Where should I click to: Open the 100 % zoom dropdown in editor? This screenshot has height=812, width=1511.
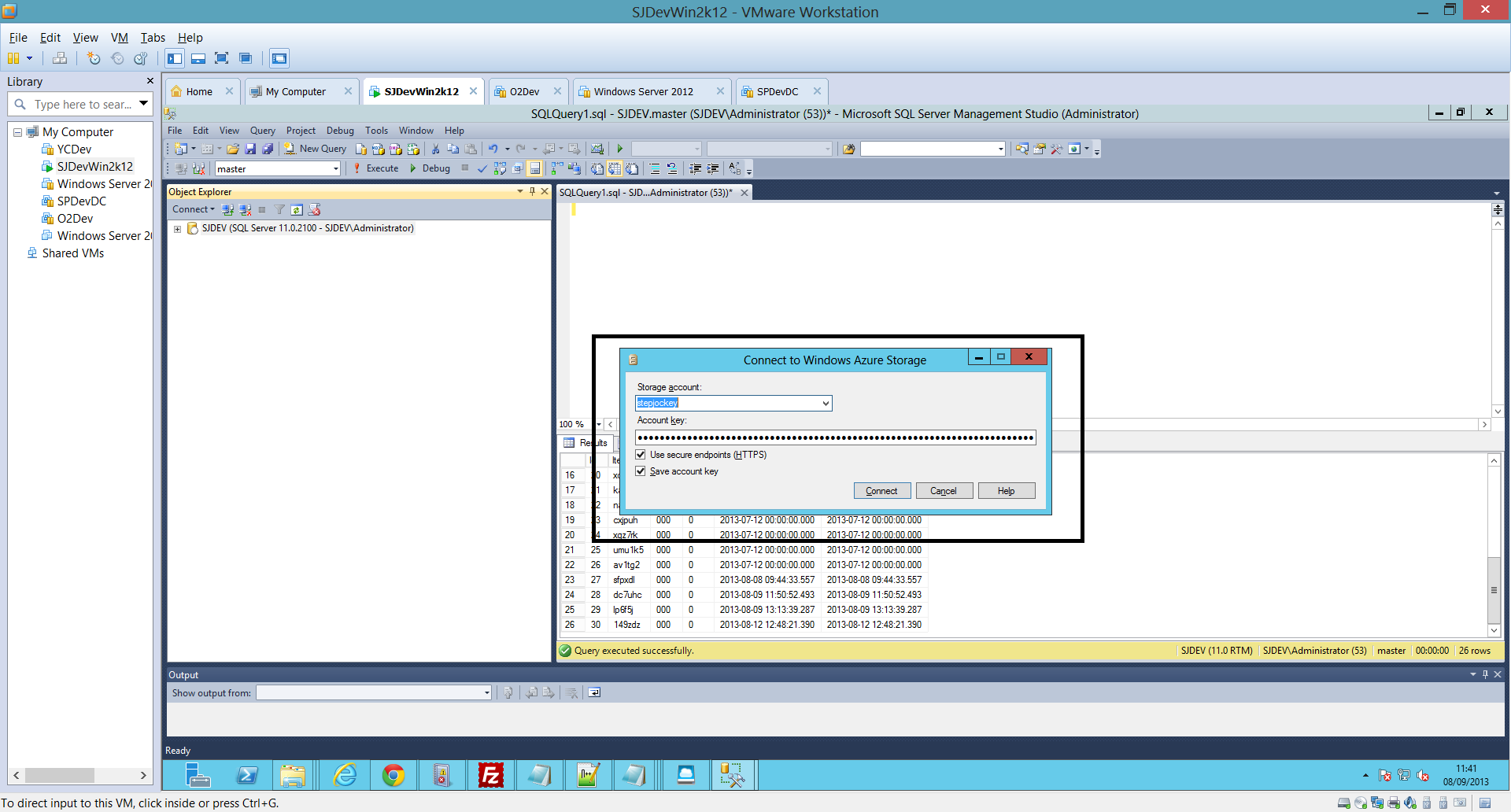[599, 424]
